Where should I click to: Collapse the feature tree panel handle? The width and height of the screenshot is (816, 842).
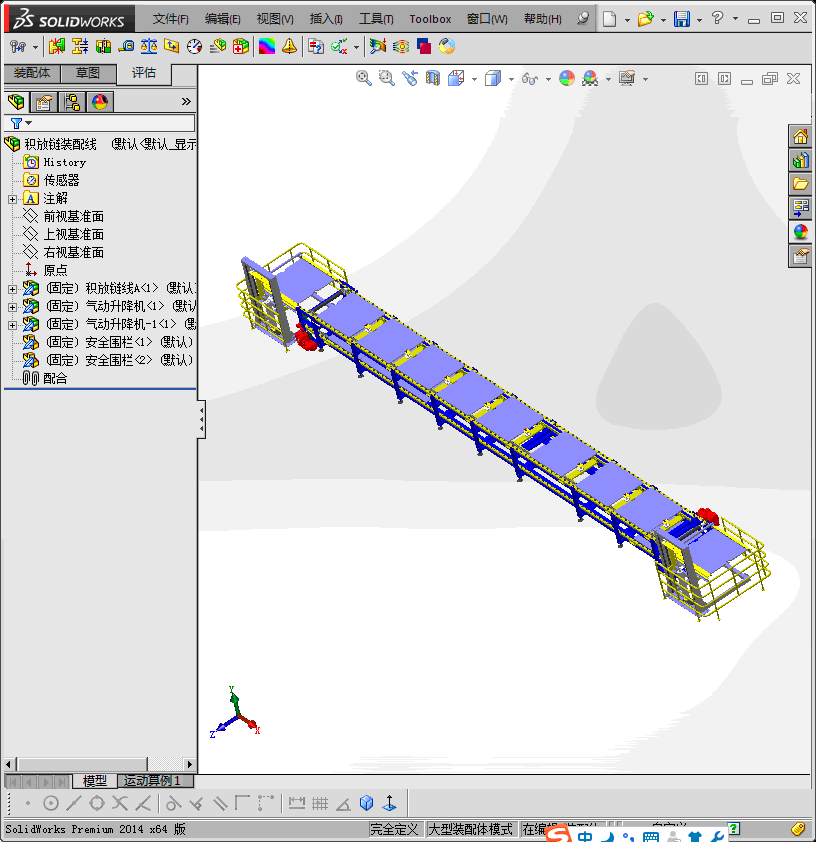(202, 419)
